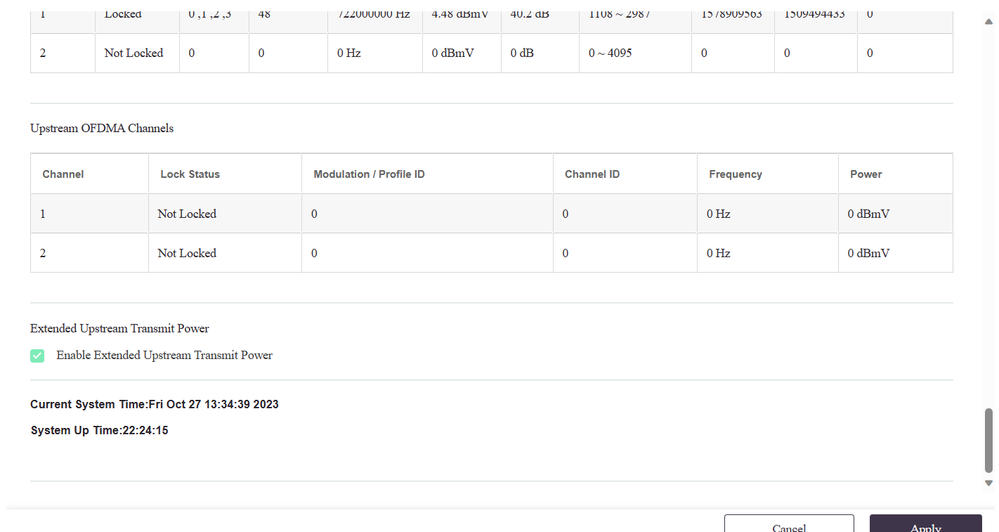The height and width of the screenshot is (532, 999).
Task: Click the Apply button
Action: [925, 525]
